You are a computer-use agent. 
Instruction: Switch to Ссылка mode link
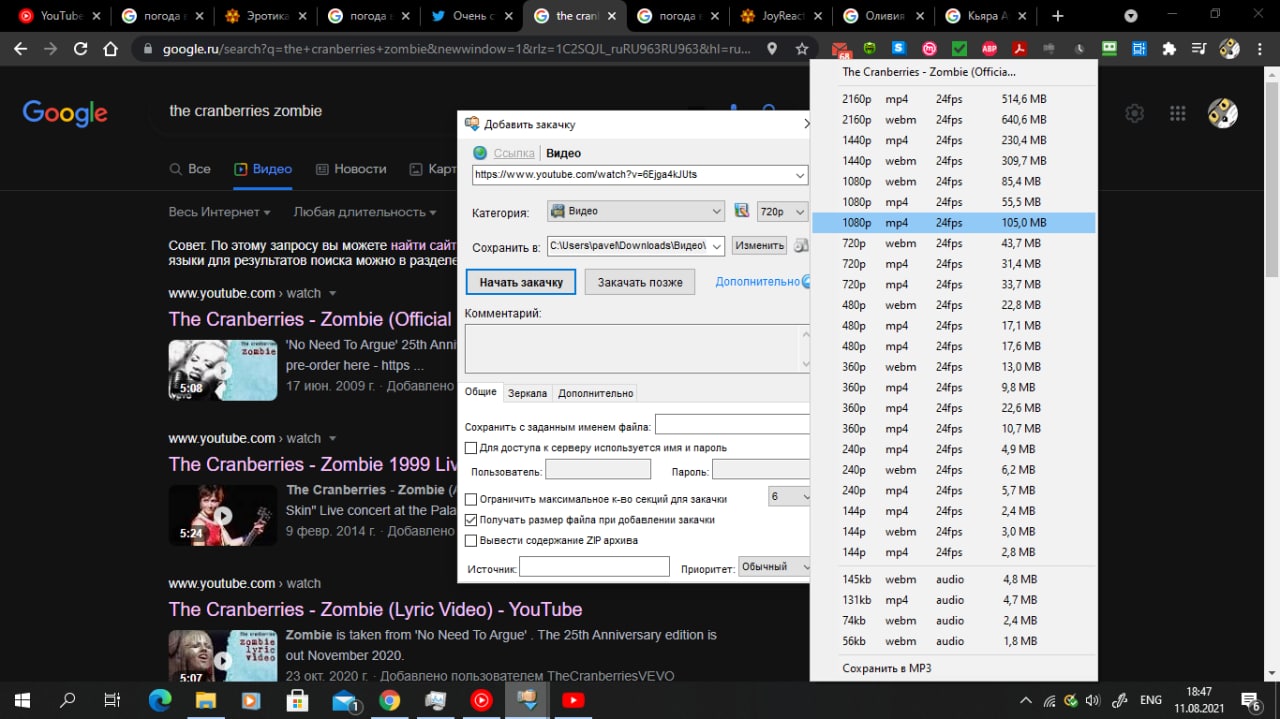pyautogui.click(x=514, y=153)
